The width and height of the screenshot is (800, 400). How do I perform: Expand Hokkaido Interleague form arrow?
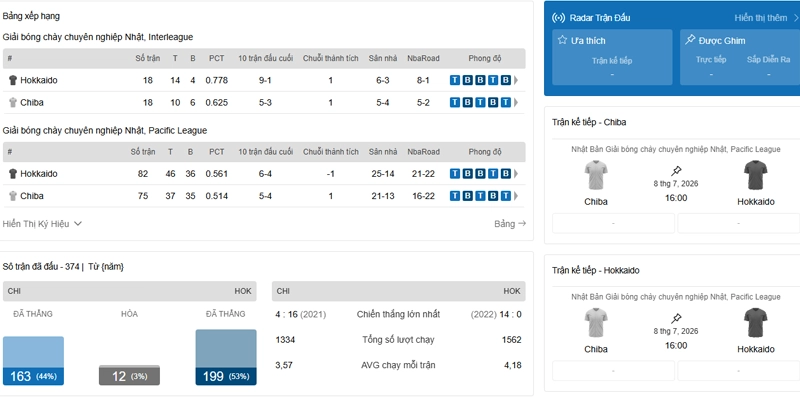click(516, 80)
